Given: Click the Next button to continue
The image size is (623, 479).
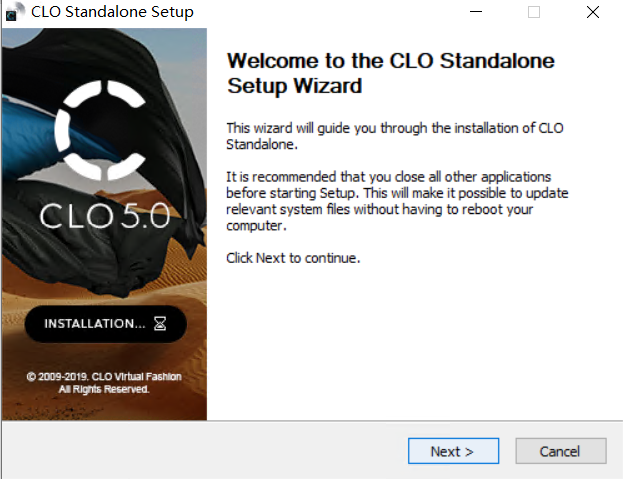Looking at the screenshot, I should click(452, 451).
